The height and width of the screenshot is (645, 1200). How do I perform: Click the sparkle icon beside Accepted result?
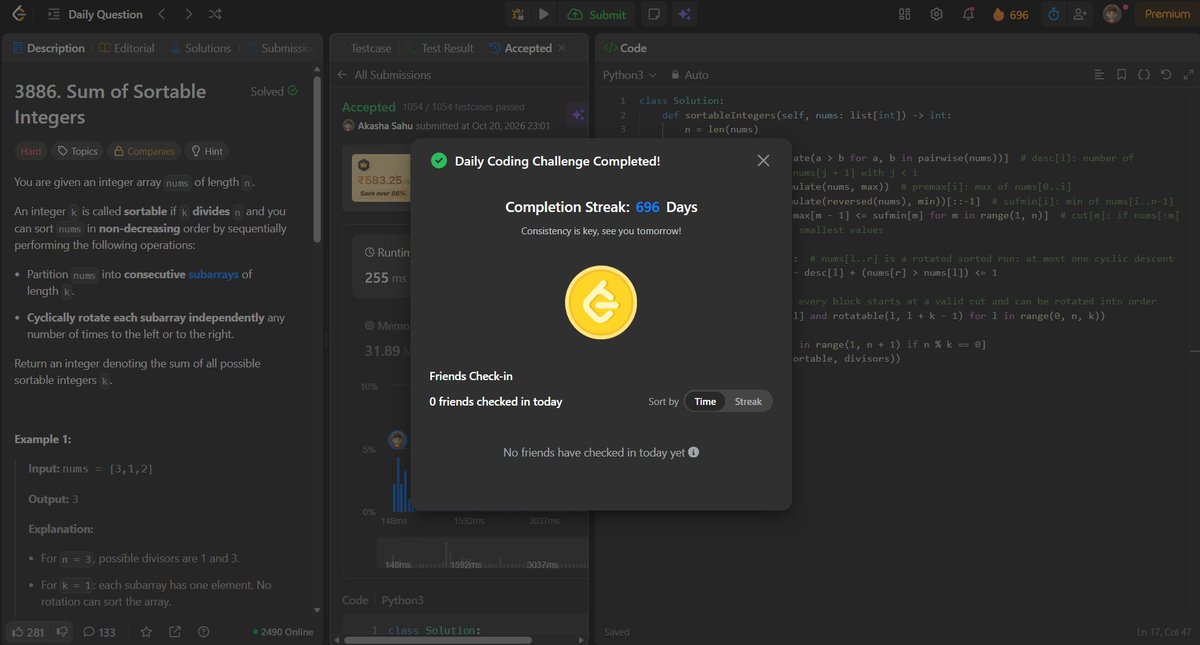point(576,114)
